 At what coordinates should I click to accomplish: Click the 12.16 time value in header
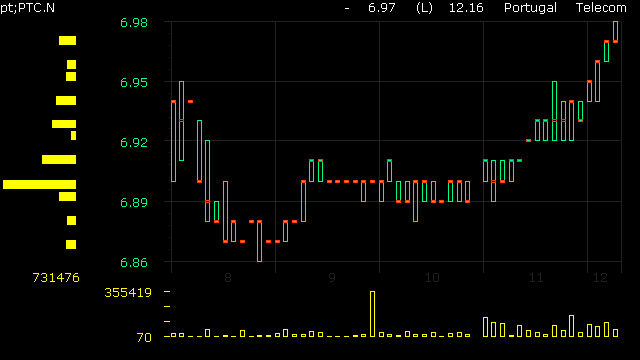[466, 8]
